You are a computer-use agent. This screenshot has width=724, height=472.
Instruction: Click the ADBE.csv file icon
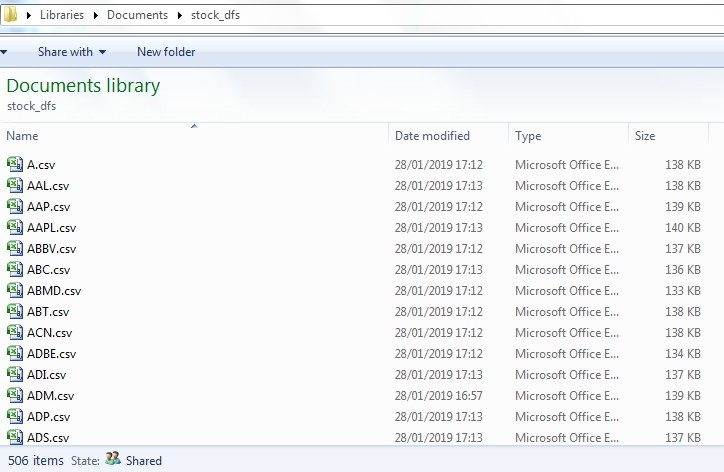pos(14,353)
